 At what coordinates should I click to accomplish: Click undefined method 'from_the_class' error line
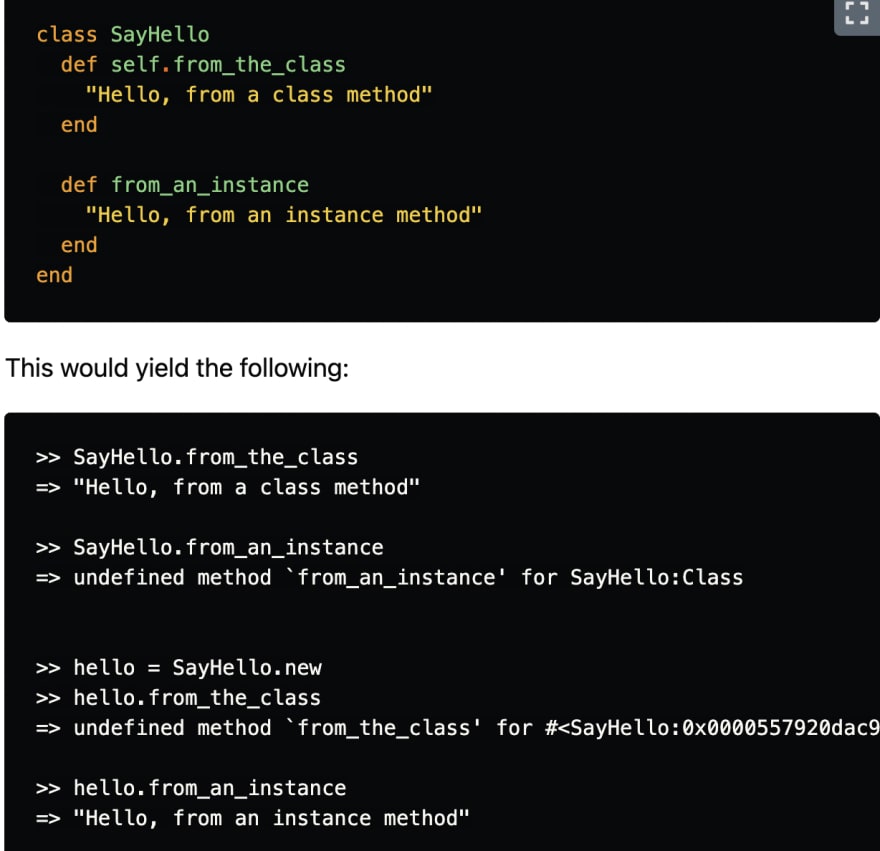pyautogui.click(x=458, y=728)
